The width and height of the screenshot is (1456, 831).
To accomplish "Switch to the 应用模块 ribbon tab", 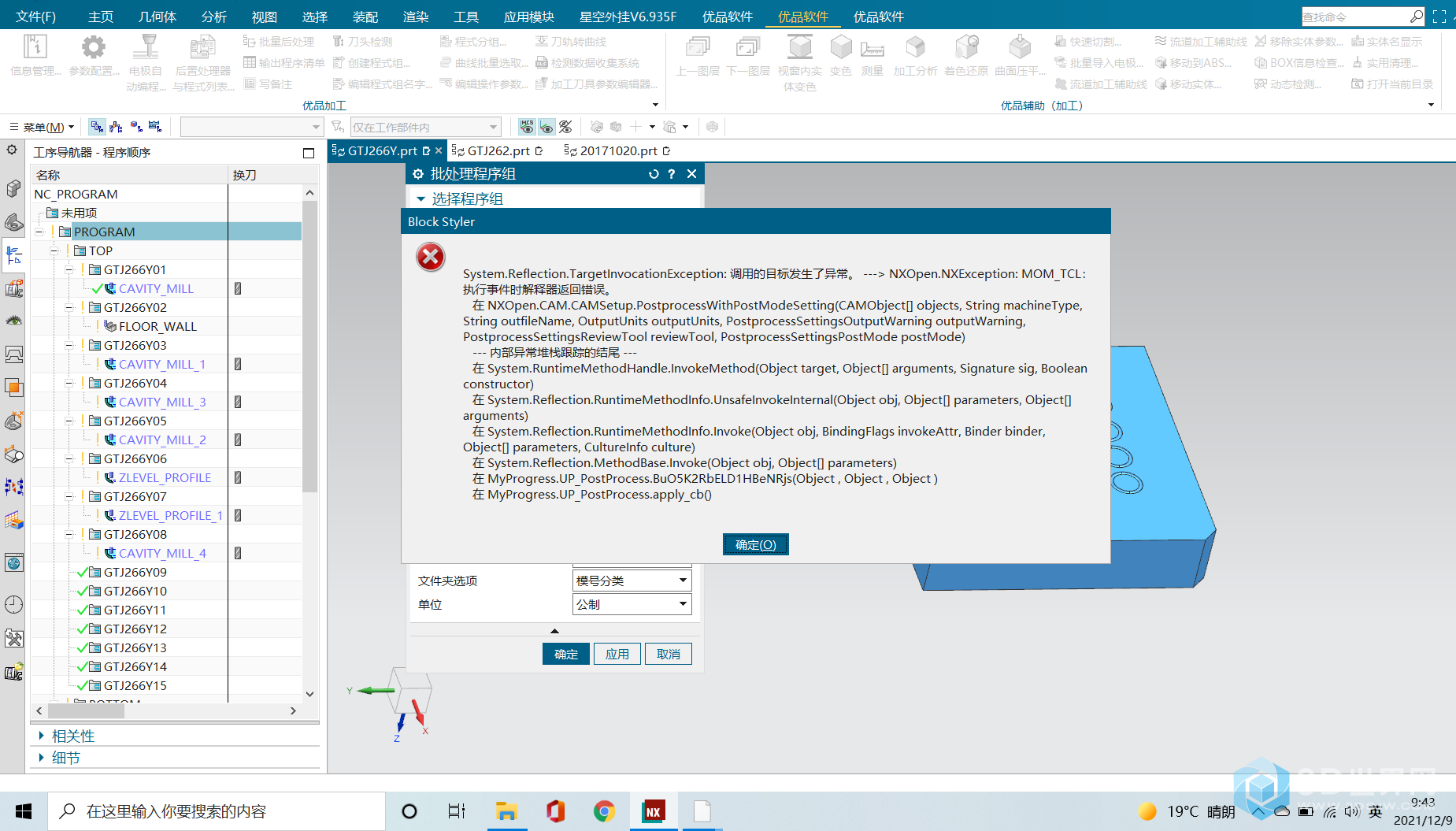I will tap(529, 17).
